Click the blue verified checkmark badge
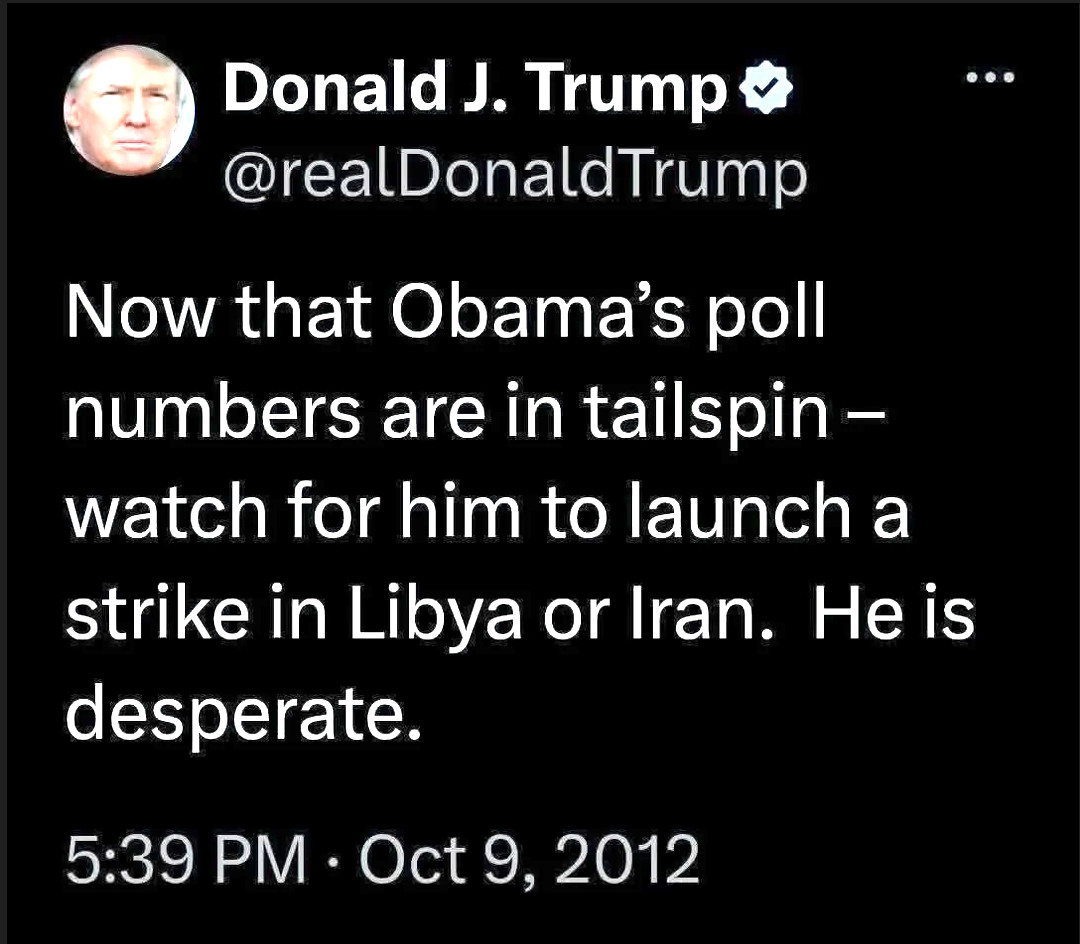Viewport: 1080px width, 944px height. click(767, 94)
